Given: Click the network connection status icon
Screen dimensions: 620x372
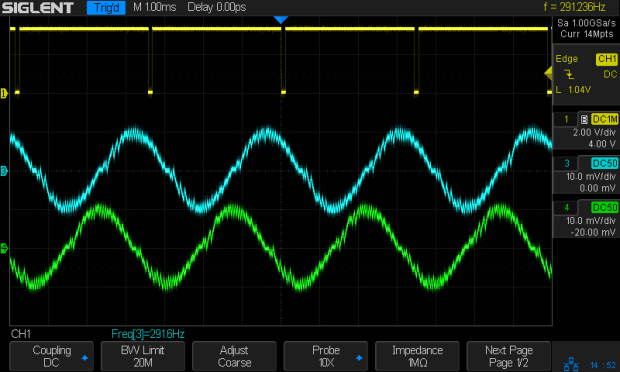Looking at the screenshot, I should (x=571, y=364).
